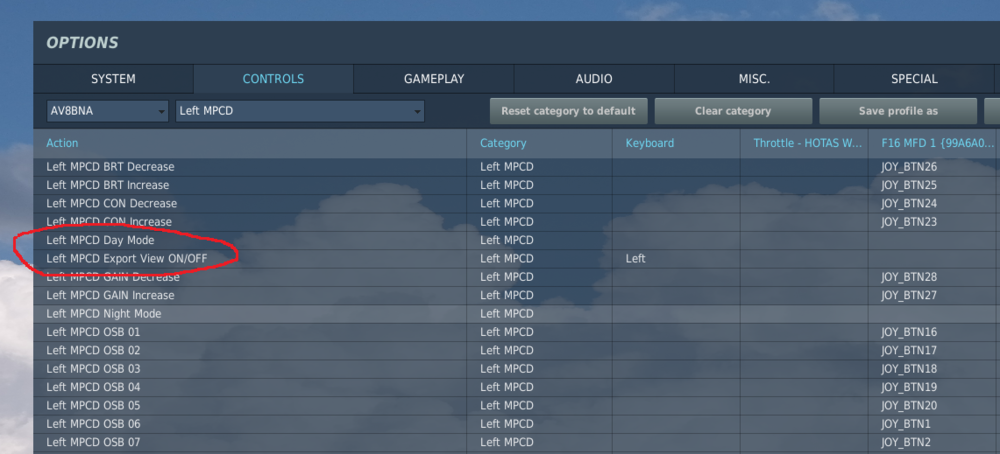Click the Throttle - HOTAS column header
The image size is (1000, 454).
(804, 143)
